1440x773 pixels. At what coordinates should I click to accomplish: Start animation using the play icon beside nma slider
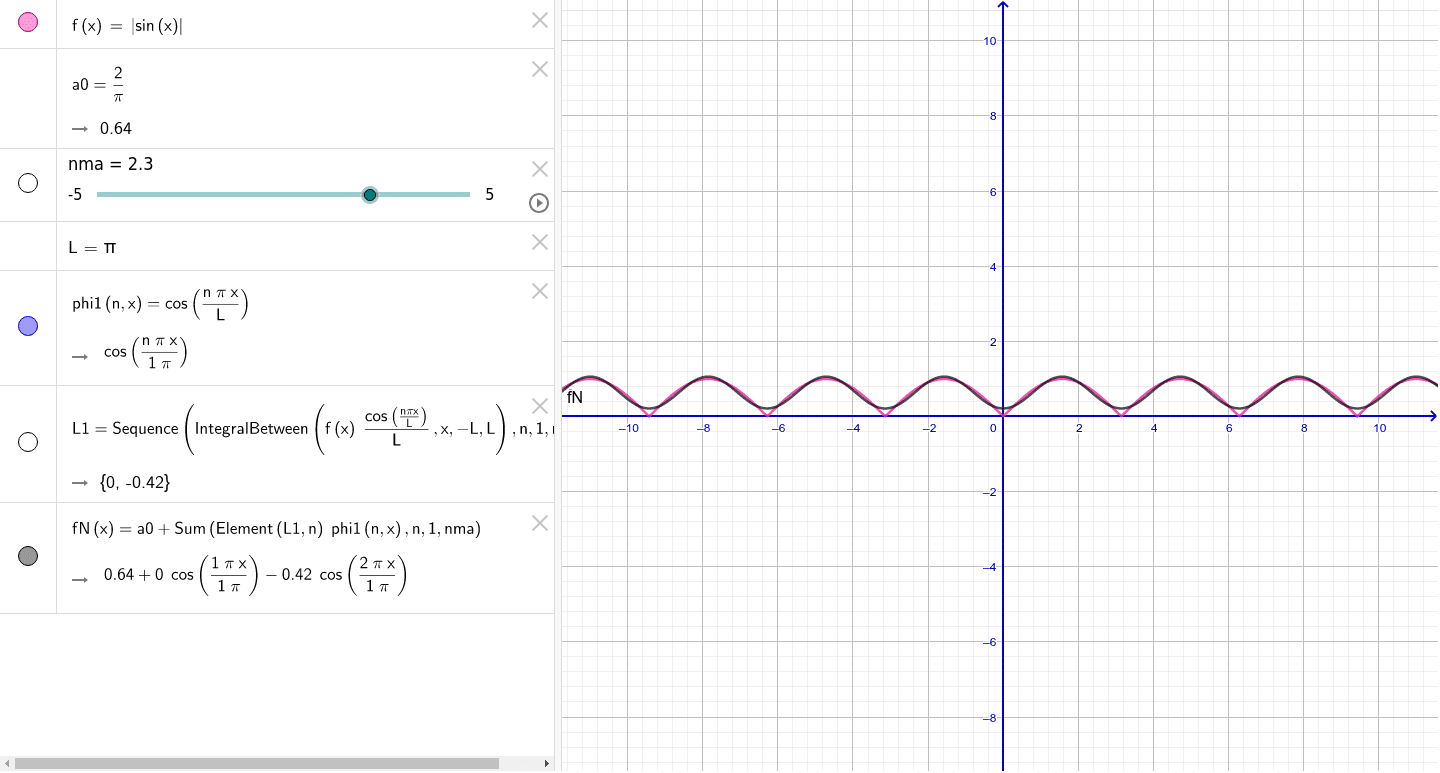coord(539,203)
